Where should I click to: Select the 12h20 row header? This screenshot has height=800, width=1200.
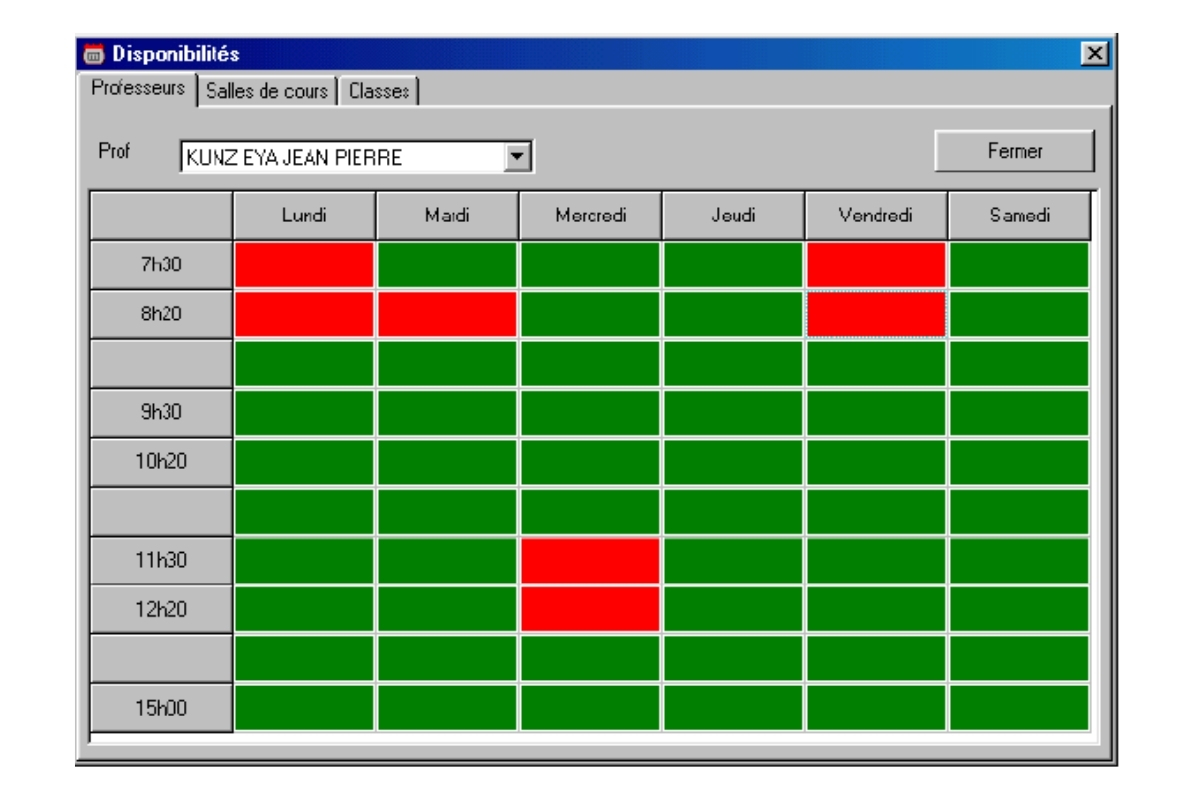click(161, 608)
